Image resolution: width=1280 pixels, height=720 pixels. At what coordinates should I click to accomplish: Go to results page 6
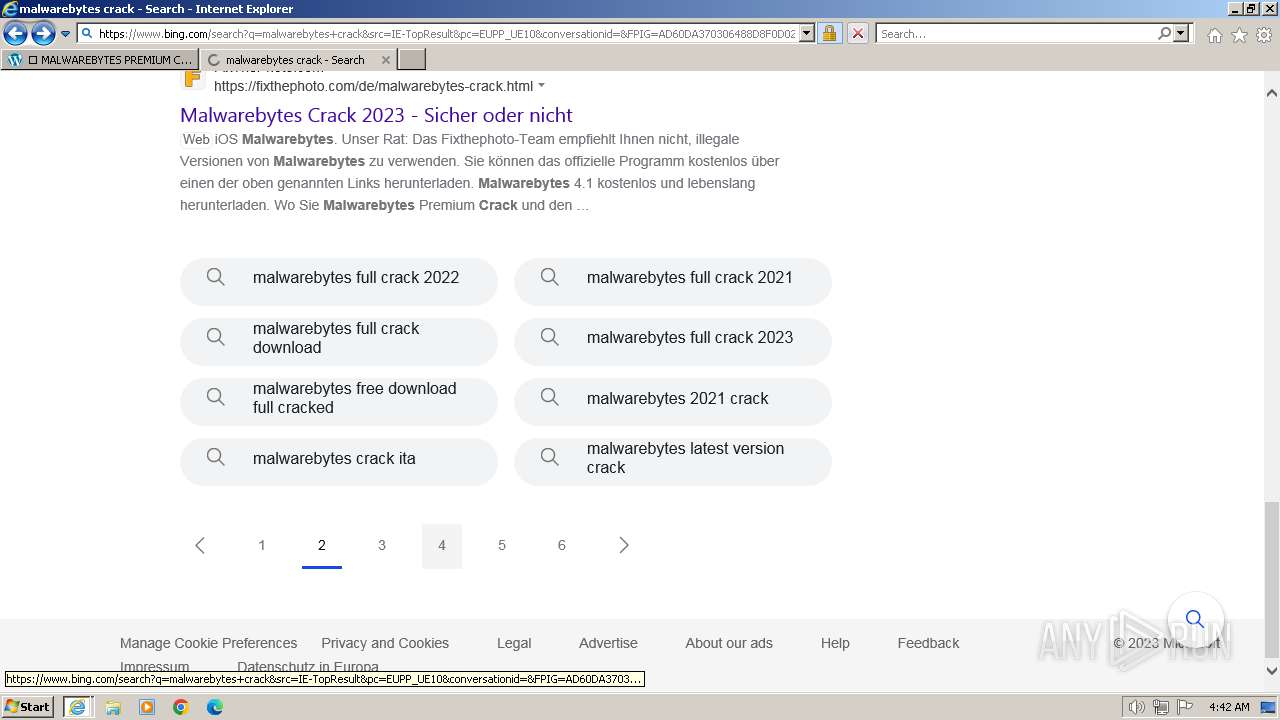coord(562,545)
